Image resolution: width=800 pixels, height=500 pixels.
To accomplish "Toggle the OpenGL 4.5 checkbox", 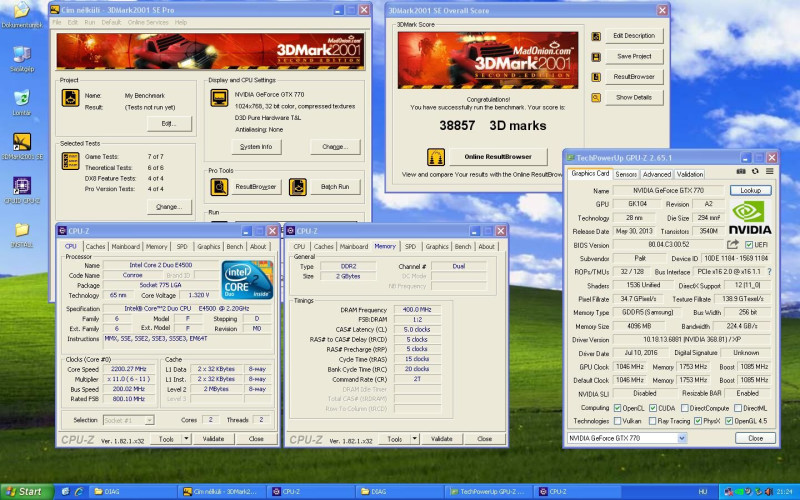I will point(729,421).
